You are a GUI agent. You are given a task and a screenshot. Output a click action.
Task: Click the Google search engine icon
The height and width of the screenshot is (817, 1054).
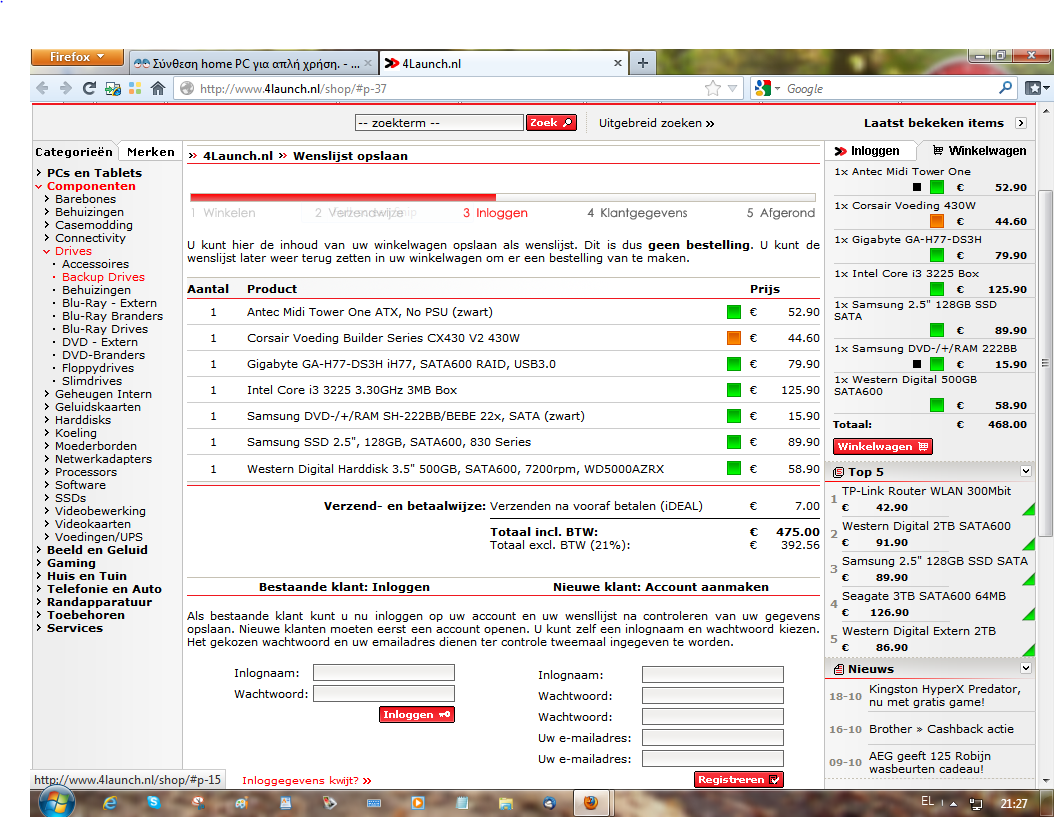(763, 88)
